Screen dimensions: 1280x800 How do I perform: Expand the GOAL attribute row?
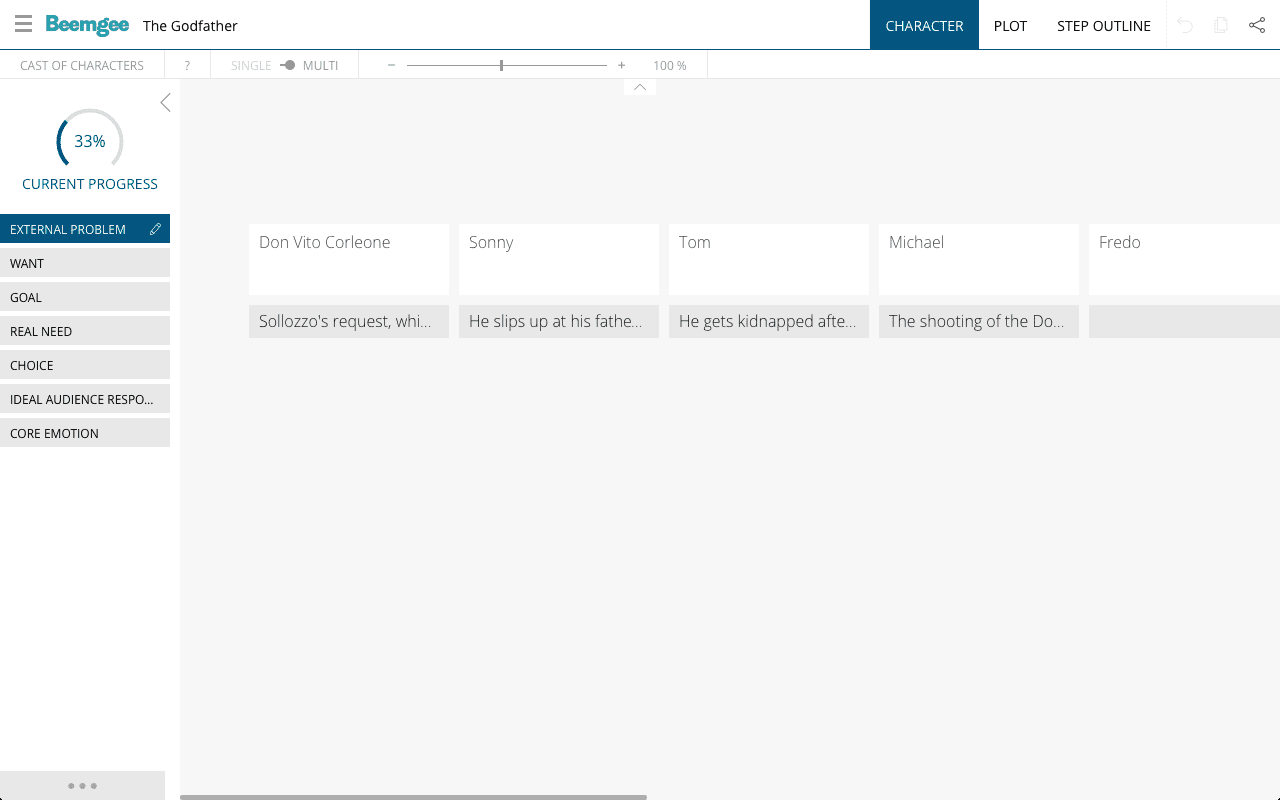pos(85,296)
